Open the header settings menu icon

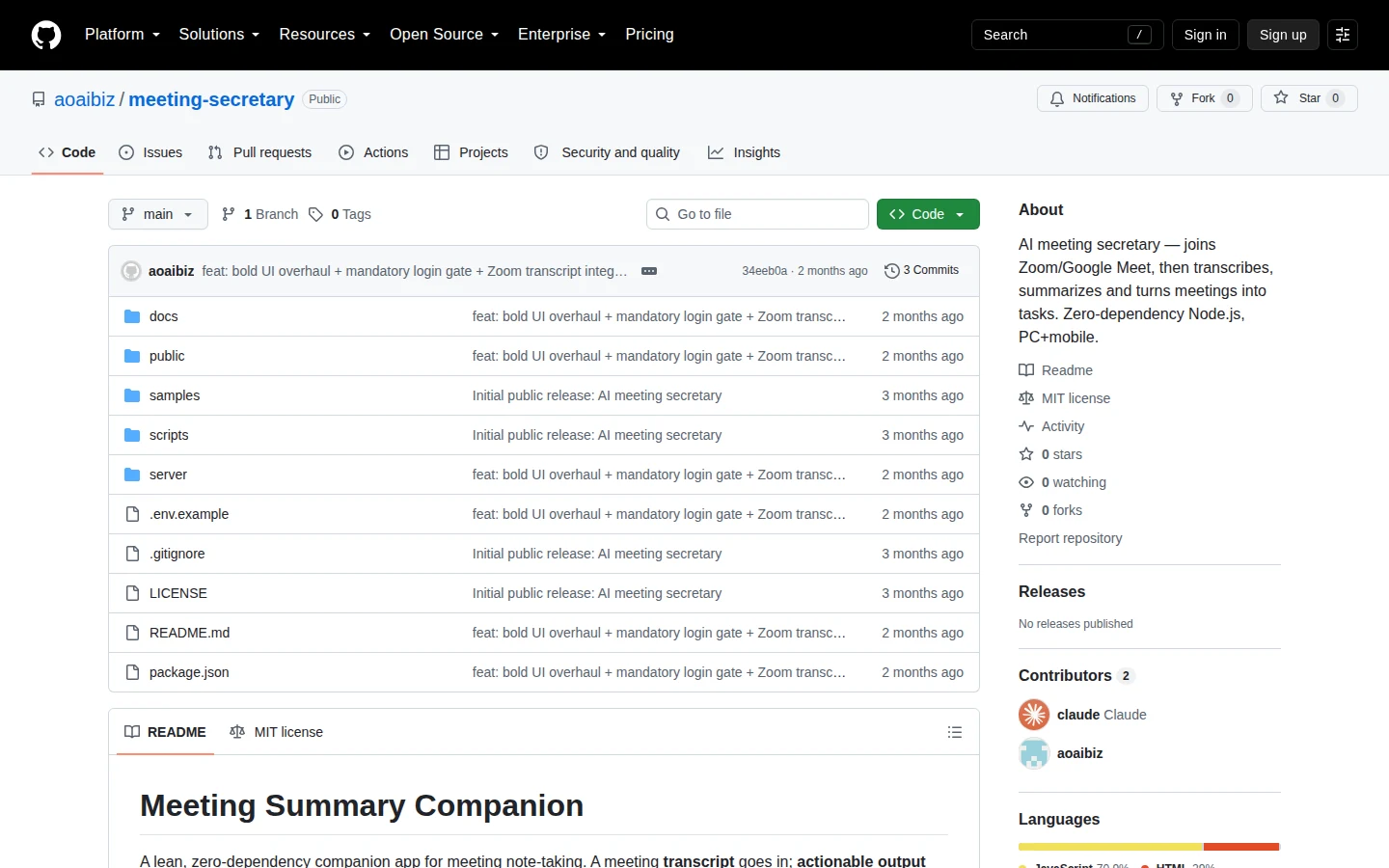[1343, 35]
